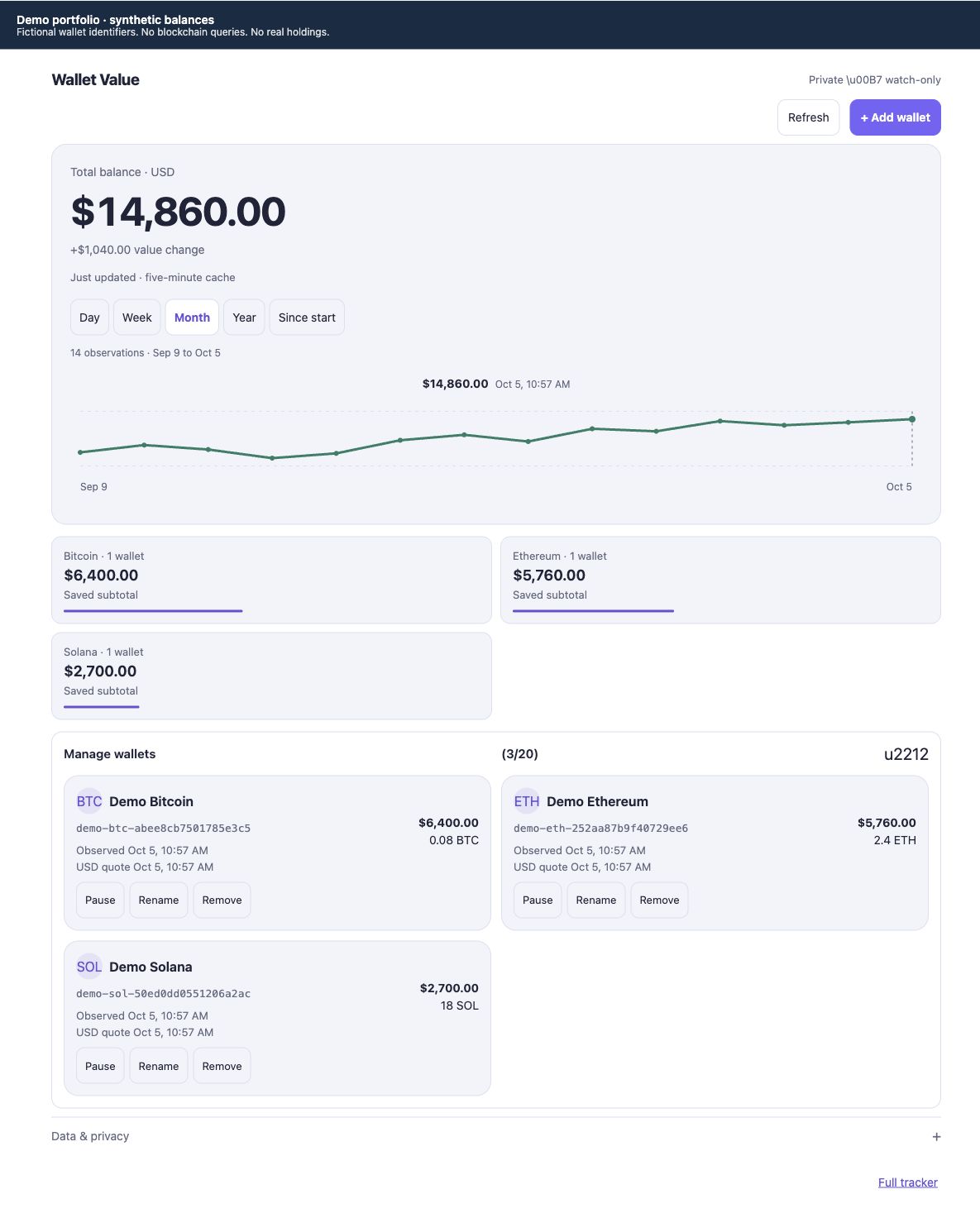Click the SOL badge on Demo Solana
This screenshot has width=980, height=1218.
[89, 967]
